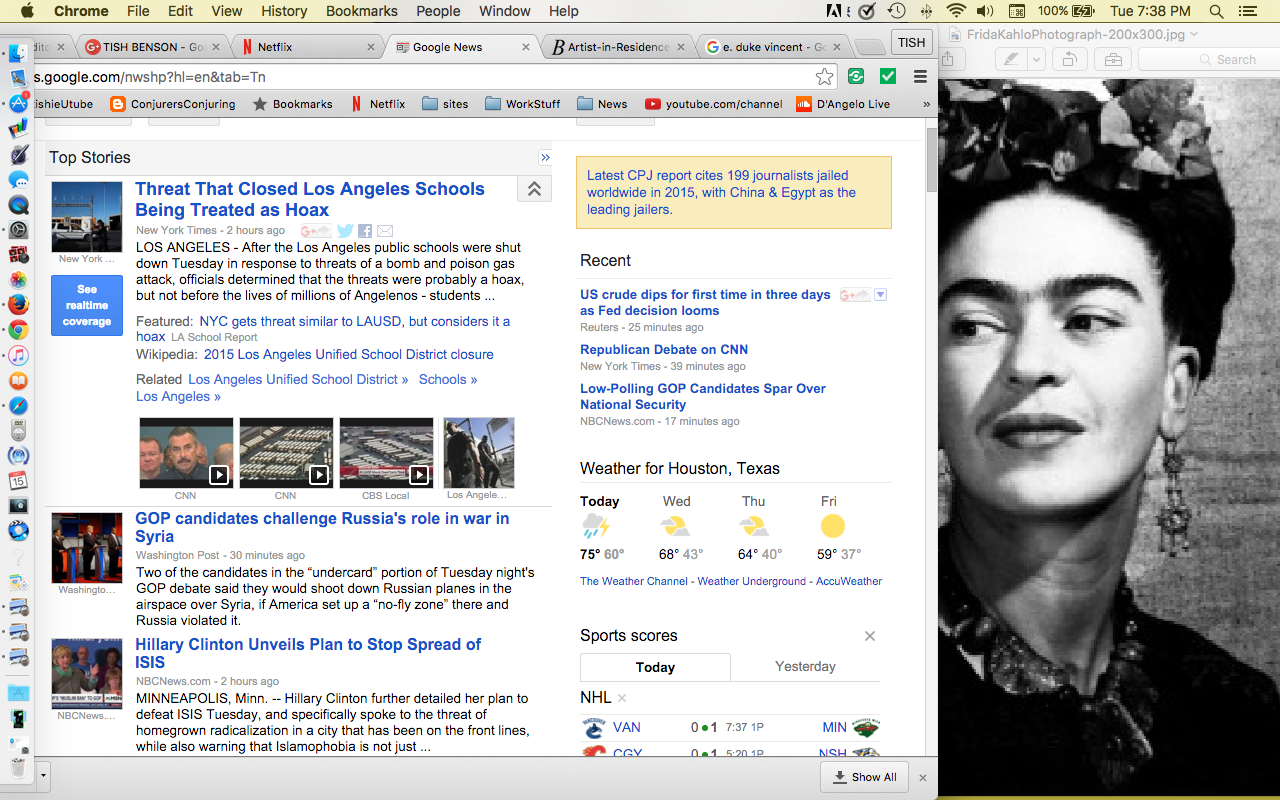1280x800 pixels.
Task: Remove NHL from sports scores
Action: pyautogui.click(x=622, y=698)
